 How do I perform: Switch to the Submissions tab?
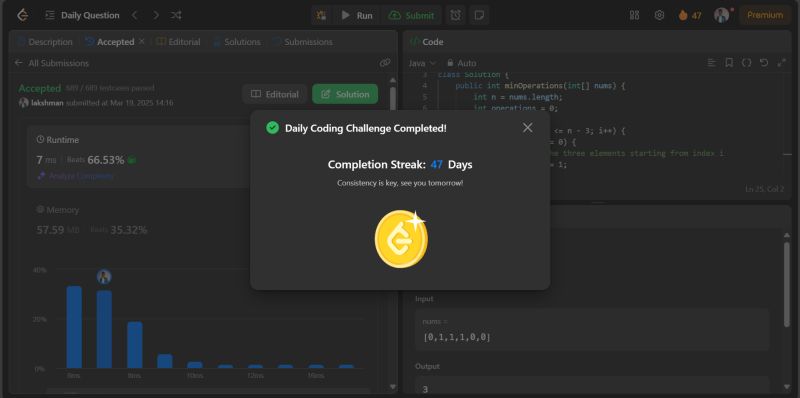pyautogui.click(x=303, y=42)
